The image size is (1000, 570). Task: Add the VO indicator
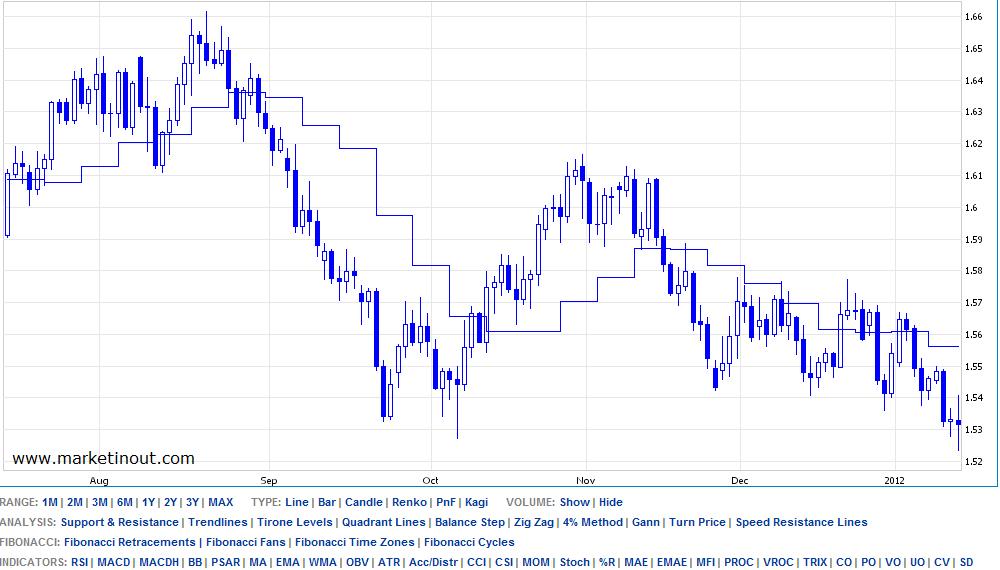point(893,562)
